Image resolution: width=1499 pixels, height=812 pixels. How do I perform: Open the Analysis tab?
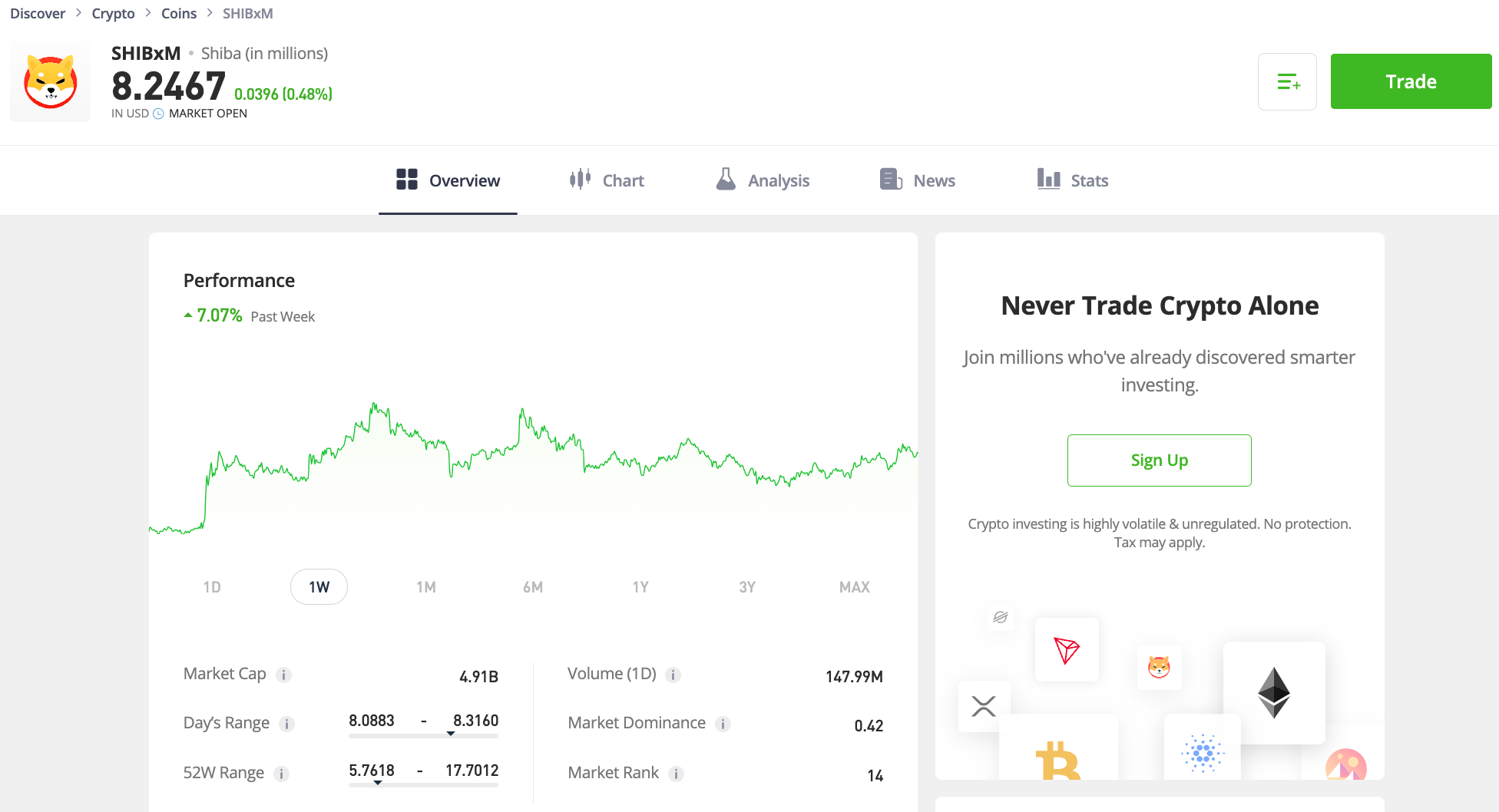click(763, 180)
